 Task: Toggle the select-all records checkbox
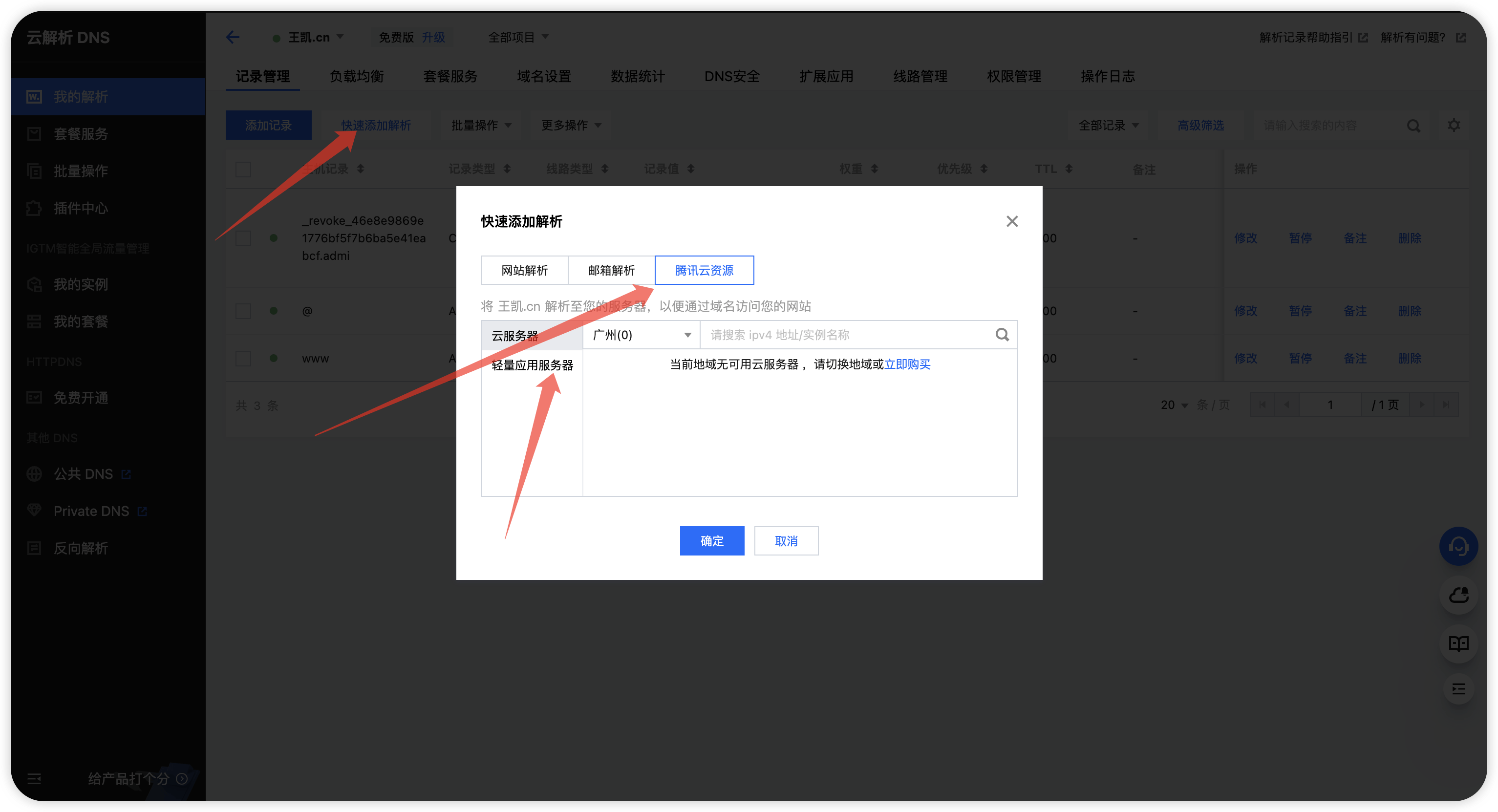[x=243, y=169]
